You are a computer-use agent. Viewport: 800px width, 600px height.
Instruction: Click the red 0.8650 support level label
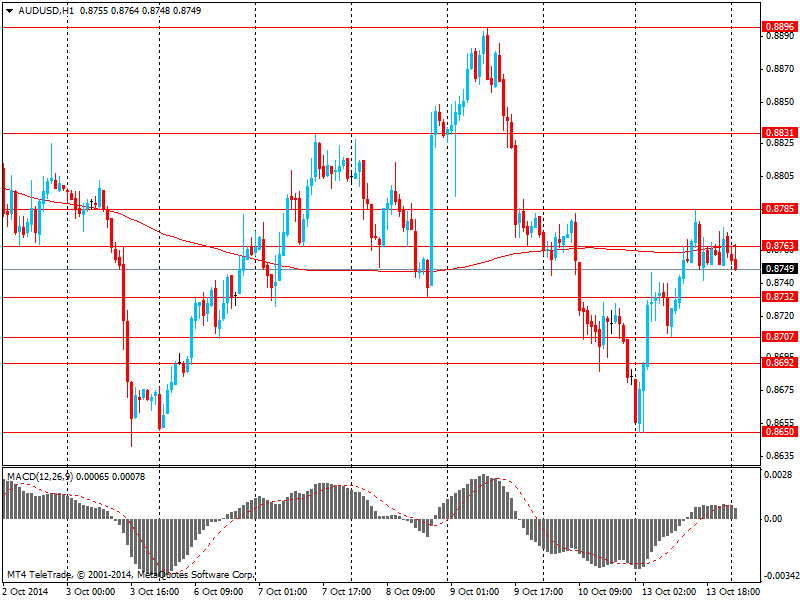779,432
